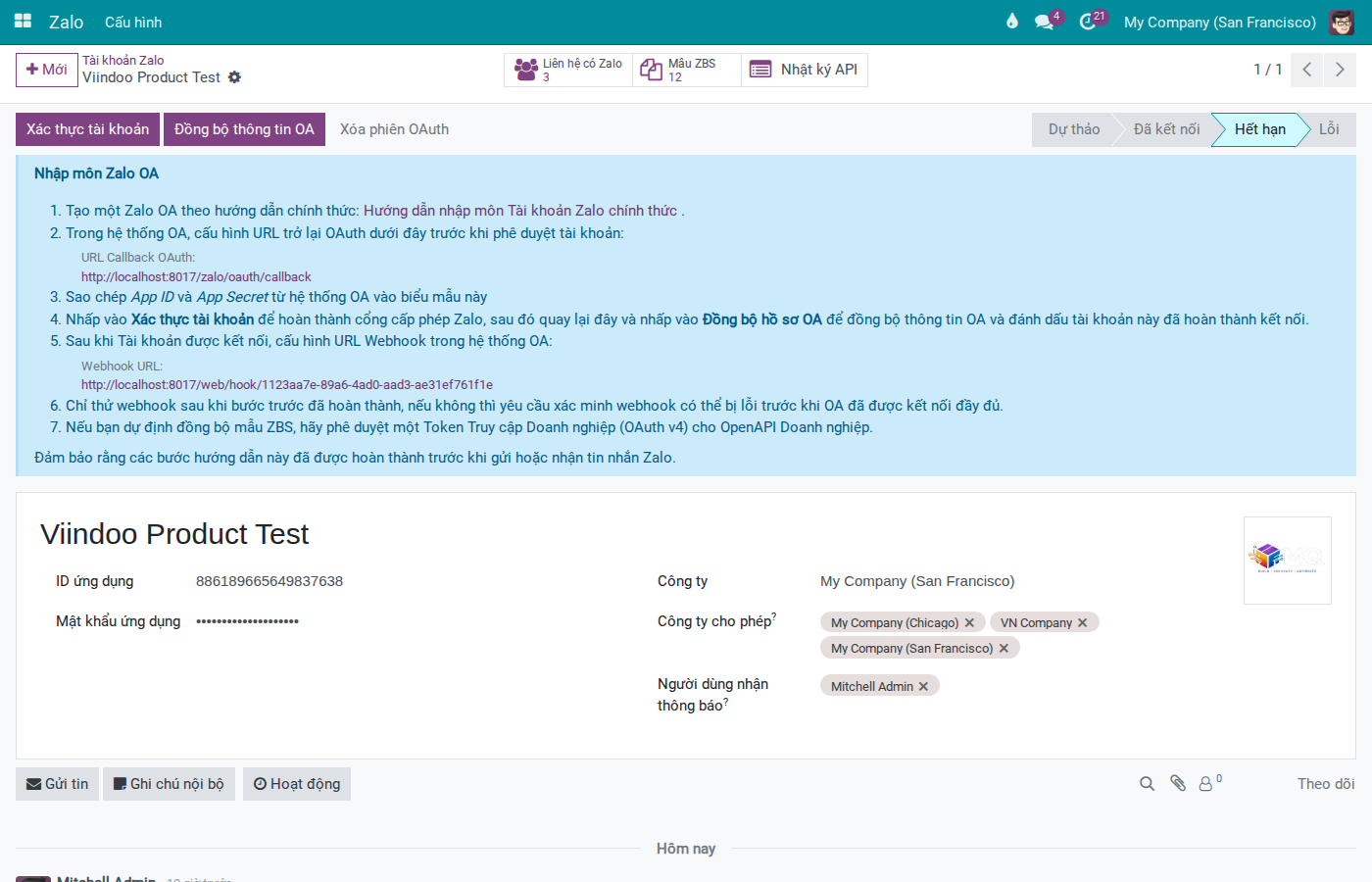Click the account logo image thumbnail

coord(1288,561)
